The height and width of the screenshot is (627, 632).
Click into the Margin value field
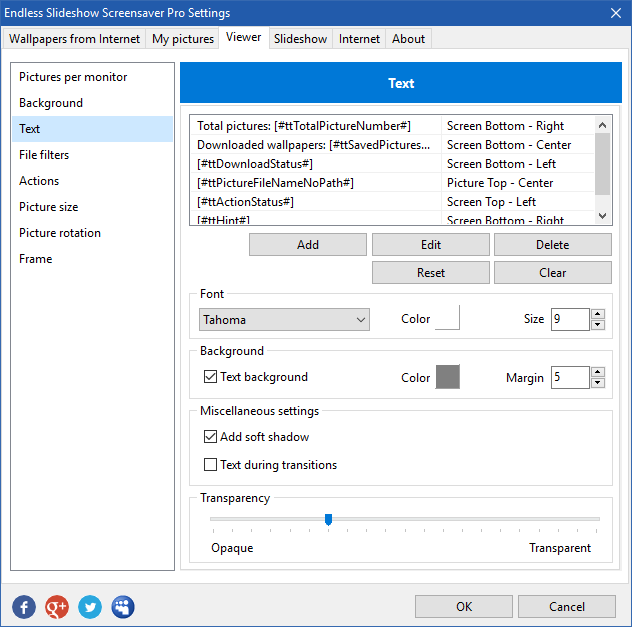coord(570,377)
